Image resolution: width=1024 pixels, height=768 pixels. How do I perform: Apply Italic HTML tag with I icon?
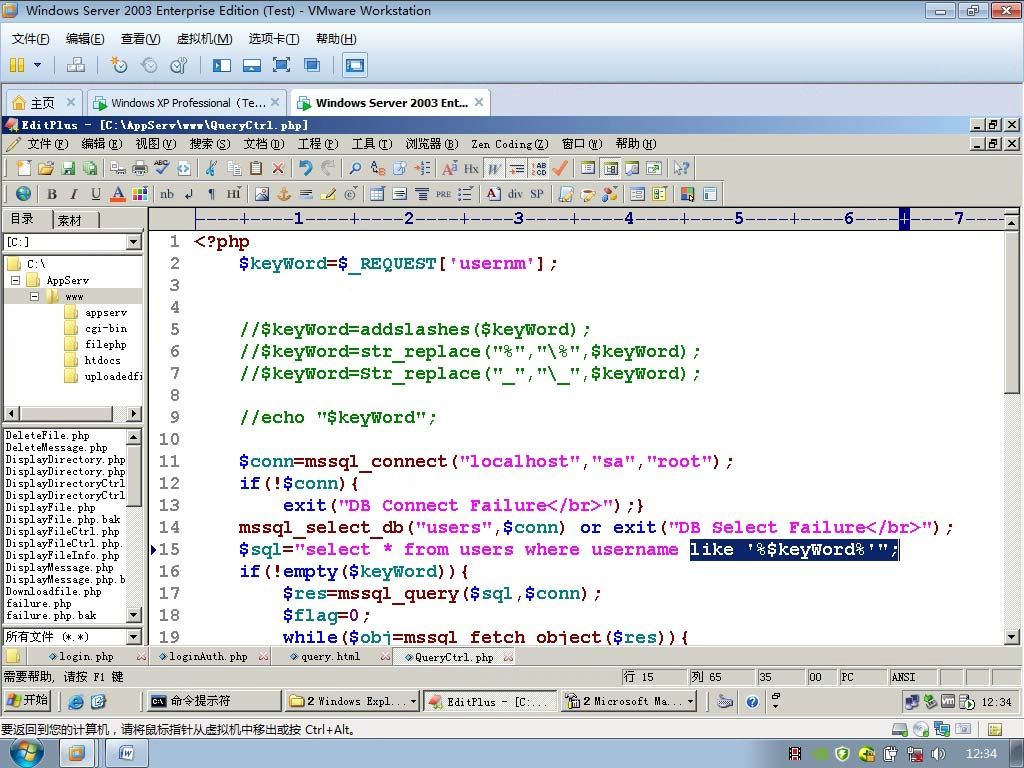[x=74, y=194]
